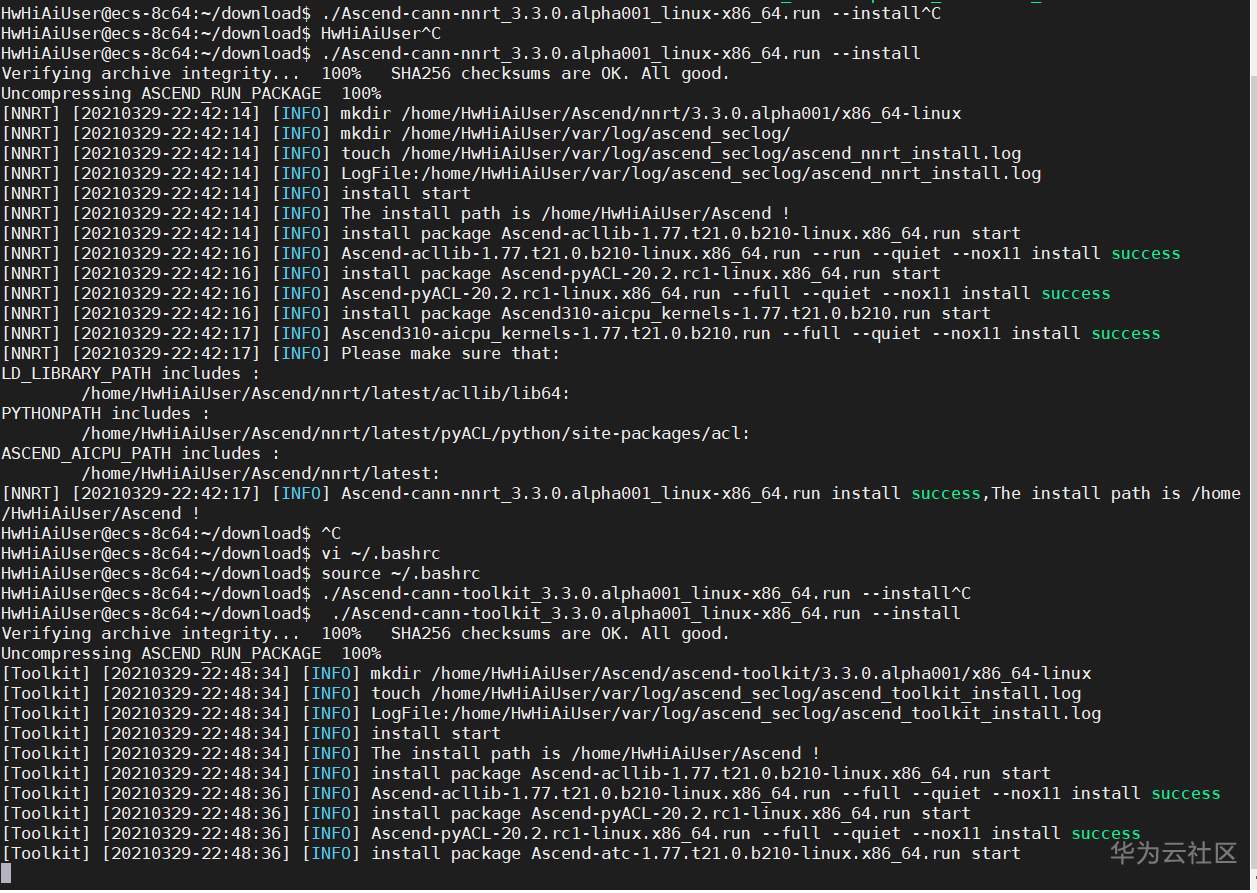Viewport: 1257px width, 893px height.
Task: Click the "HwHiAiUser^C" cancelled command text
Action: click(381, 33)
